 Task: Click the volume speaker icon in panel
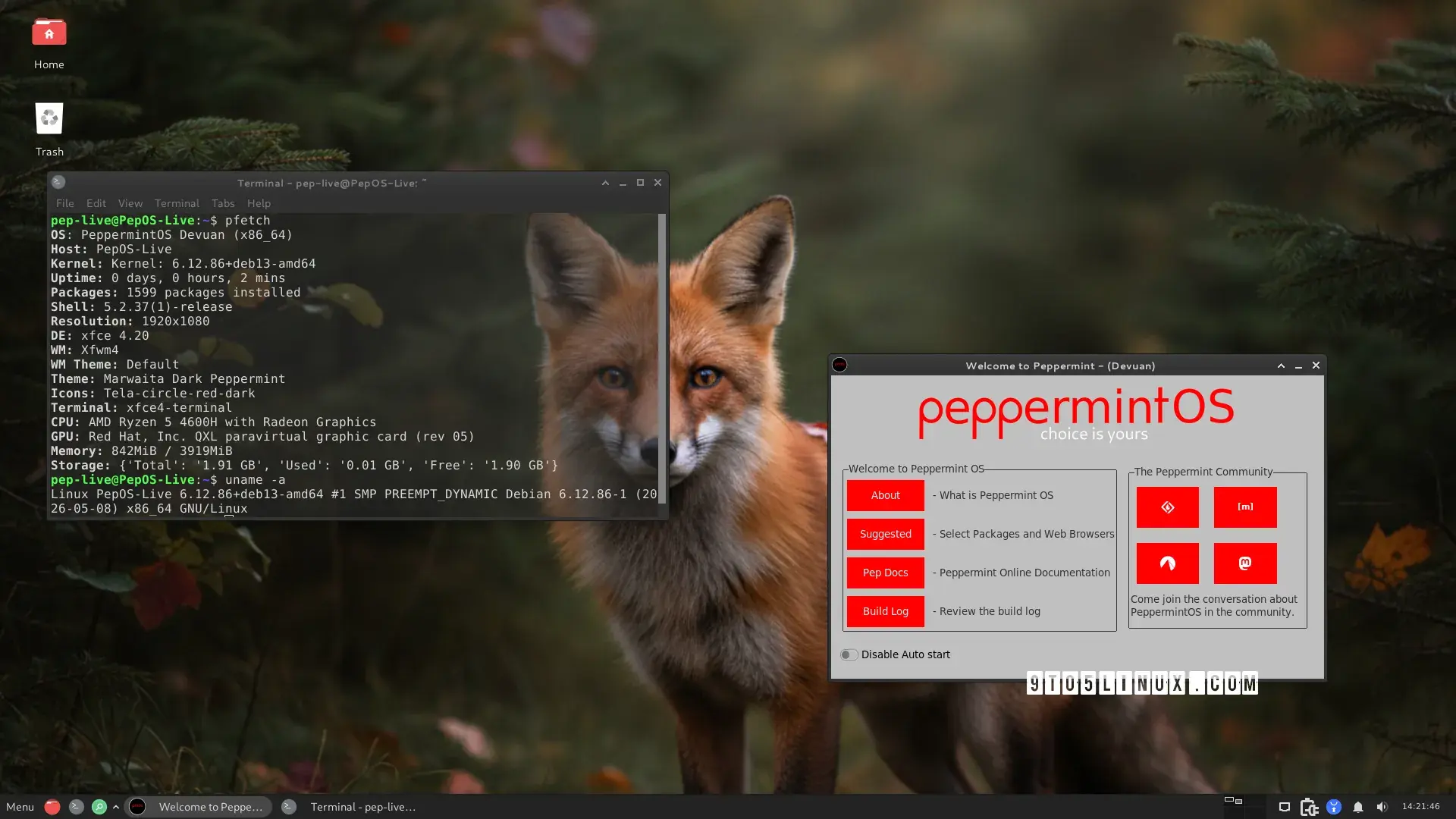point(1382,807)
